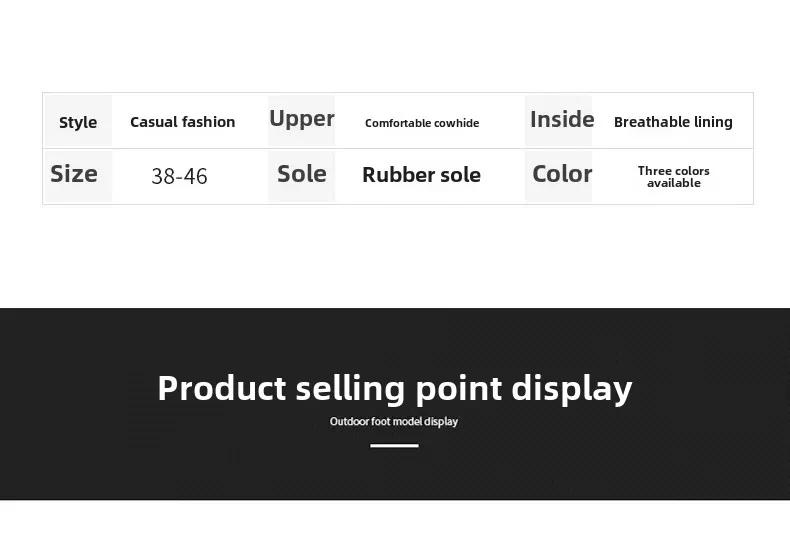Image resolution: width=790 pixels, height=537 pixels.
Task: Click the white divider line under subtitle
Action: point(394,445)
